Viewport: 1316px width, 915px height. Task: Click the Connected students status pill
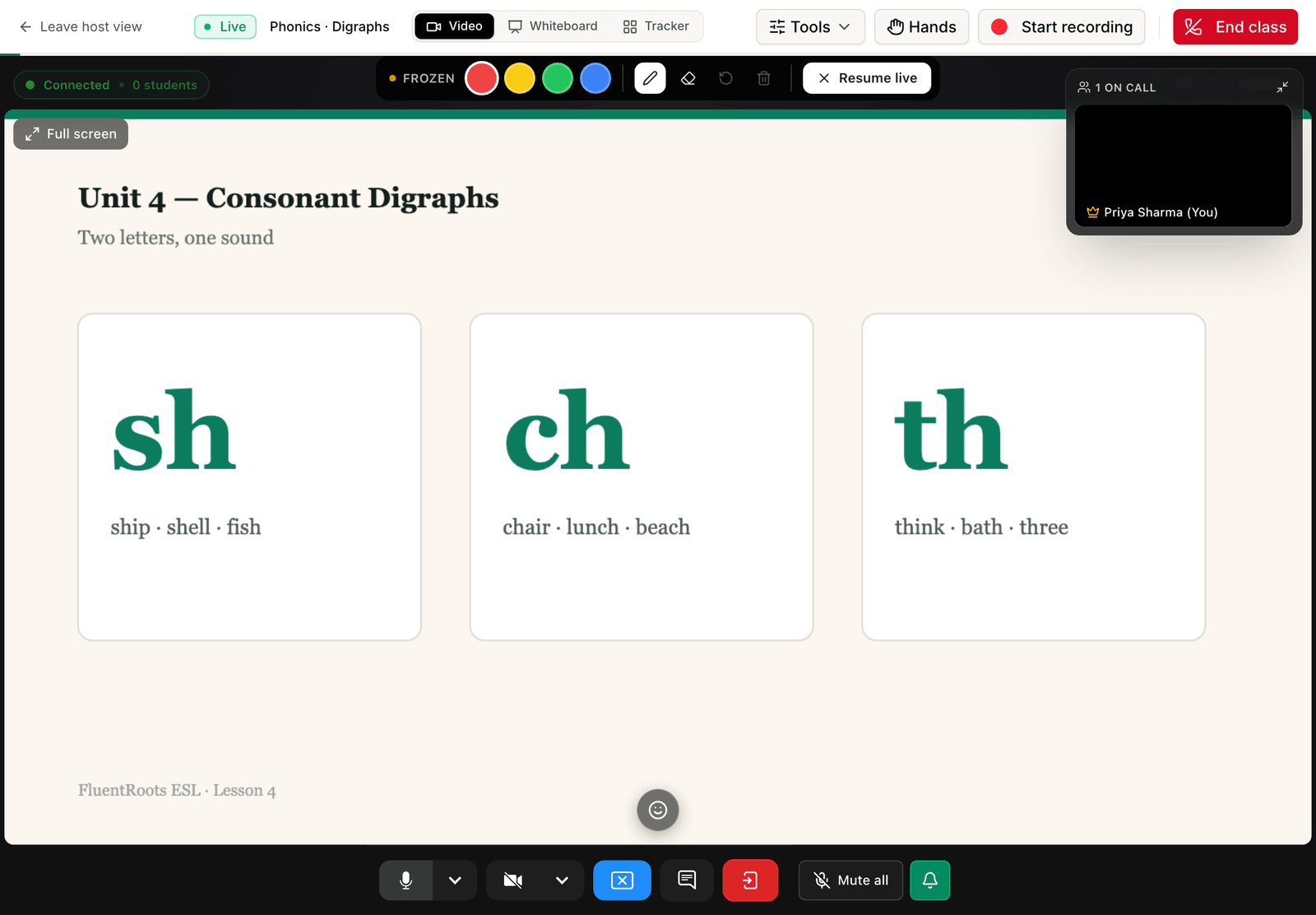(111, 85)
